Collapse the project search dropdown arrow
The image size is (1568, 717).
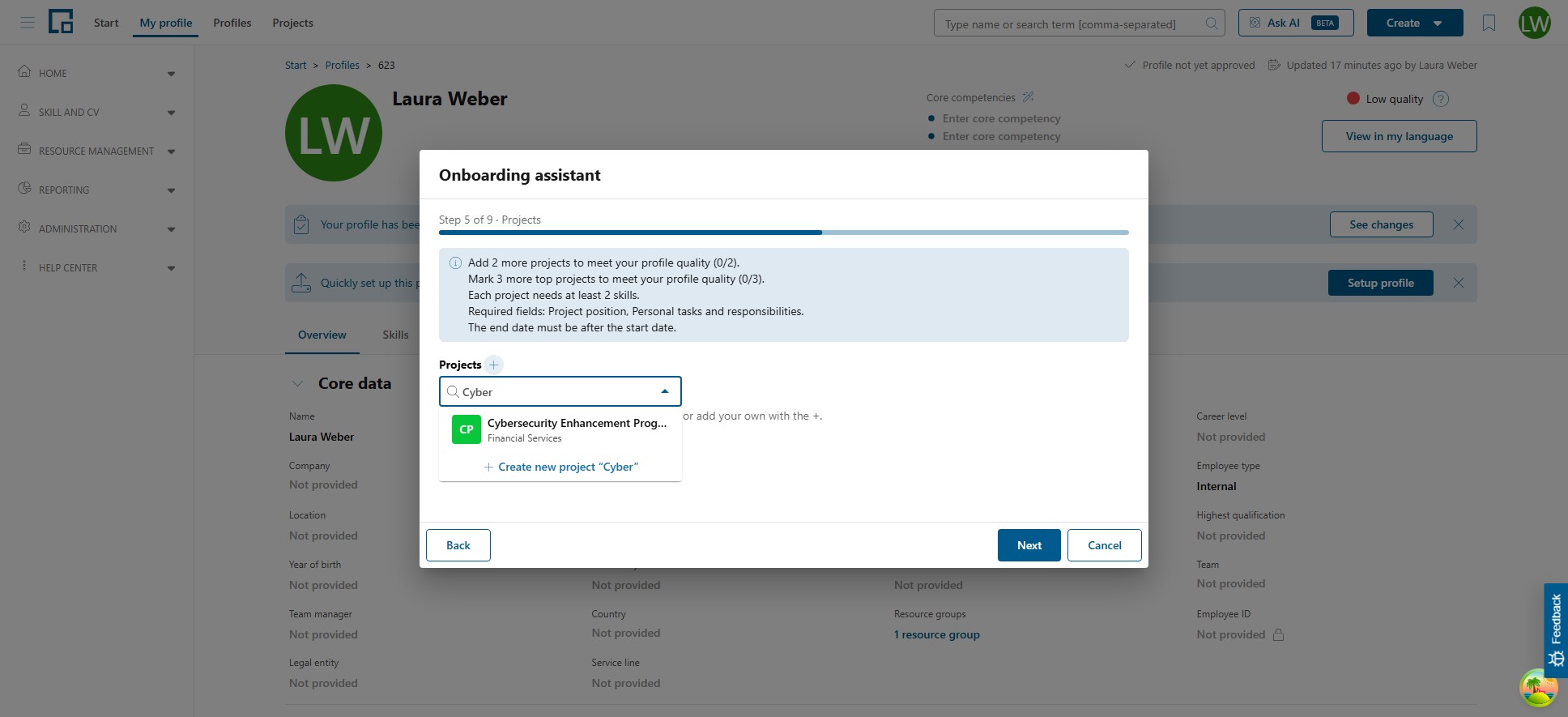pos(665,391)
